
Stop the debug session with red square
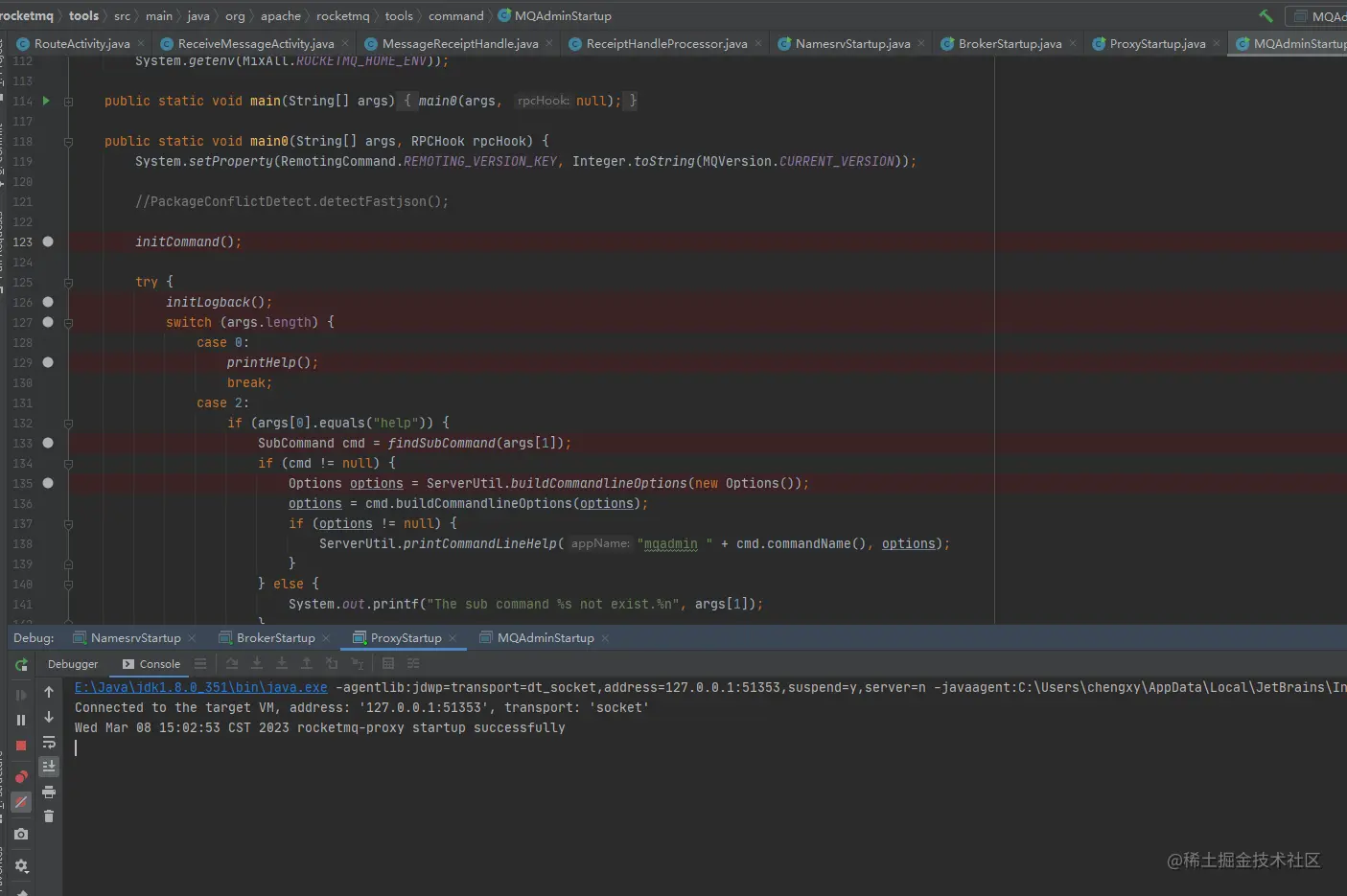(x=21, y=745)
